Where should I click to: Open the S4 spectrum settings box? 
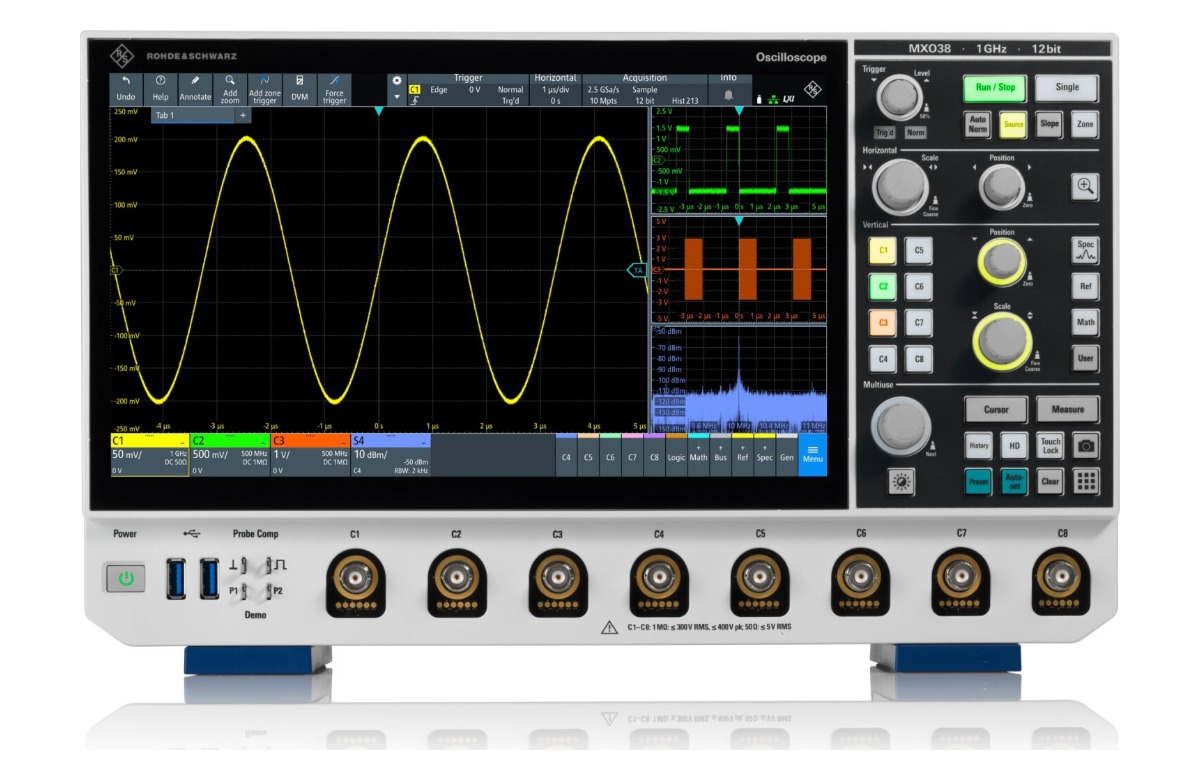click(391, 454)
